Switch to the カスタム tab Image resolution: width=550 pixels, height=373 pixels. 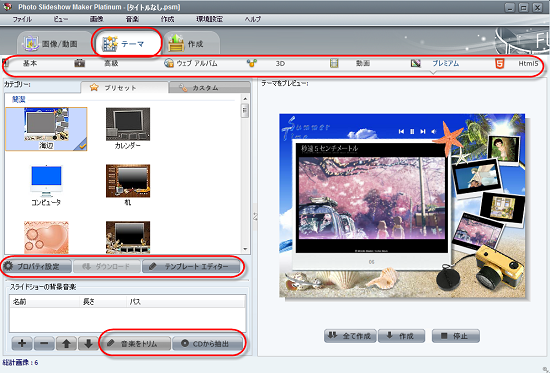click(209, 88)
